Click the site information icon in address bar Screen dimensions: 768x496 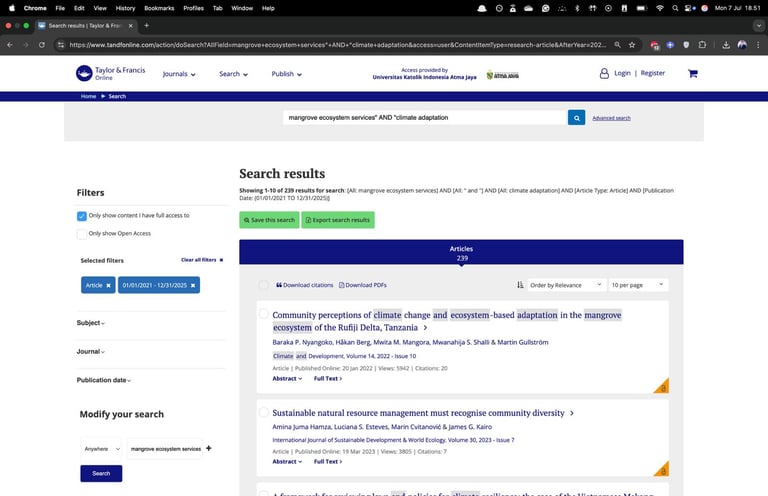point(61,45)
